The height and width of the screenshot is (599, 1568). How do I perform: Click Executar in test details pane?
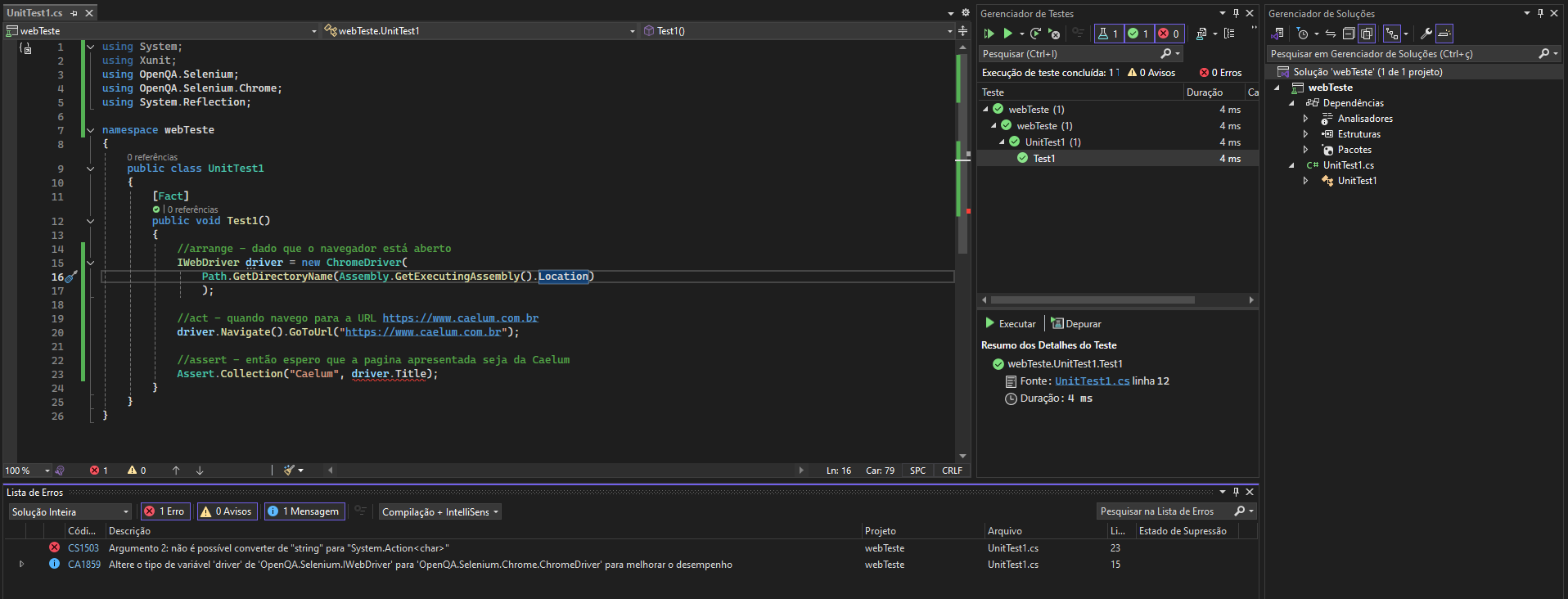pos(1011,324)
